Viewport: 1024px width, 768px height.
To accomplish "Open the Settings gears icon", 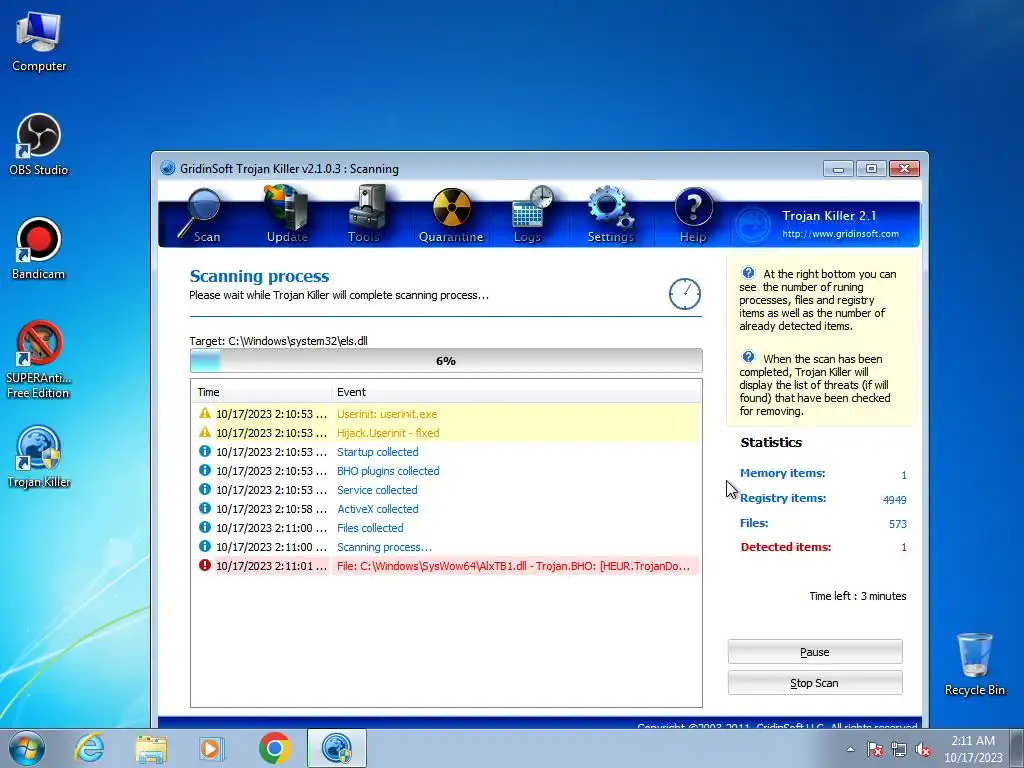I will (611, 215).
